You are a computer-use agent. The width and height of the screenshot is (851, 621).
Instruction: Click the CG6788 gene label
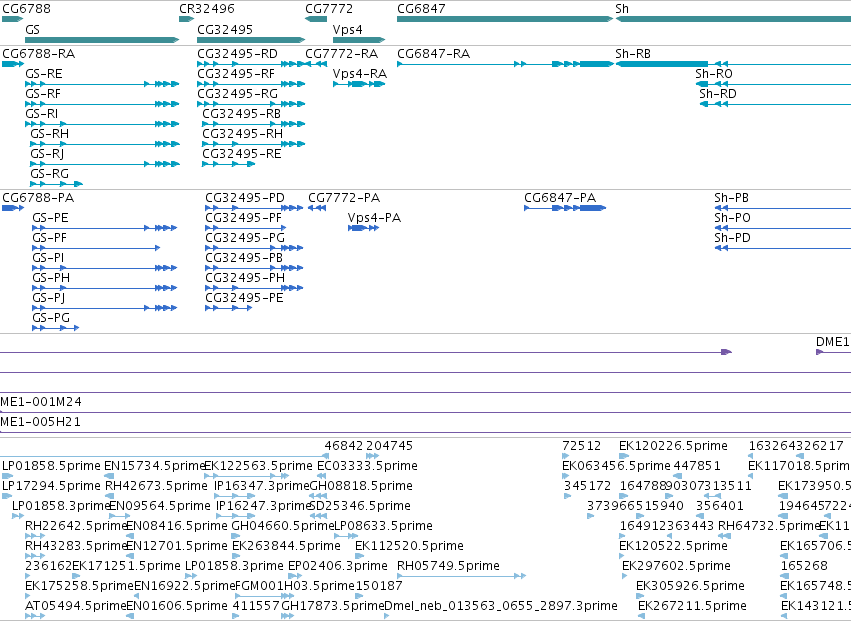[x=27, y=9]
